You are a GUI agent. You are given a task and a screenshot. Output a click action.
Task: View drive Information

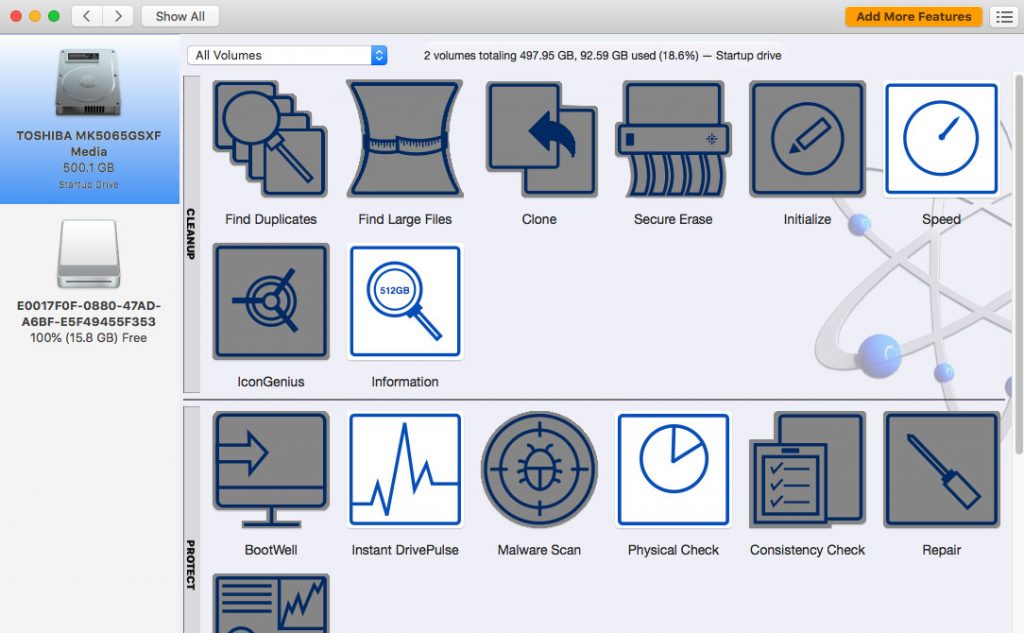point(404,301)
